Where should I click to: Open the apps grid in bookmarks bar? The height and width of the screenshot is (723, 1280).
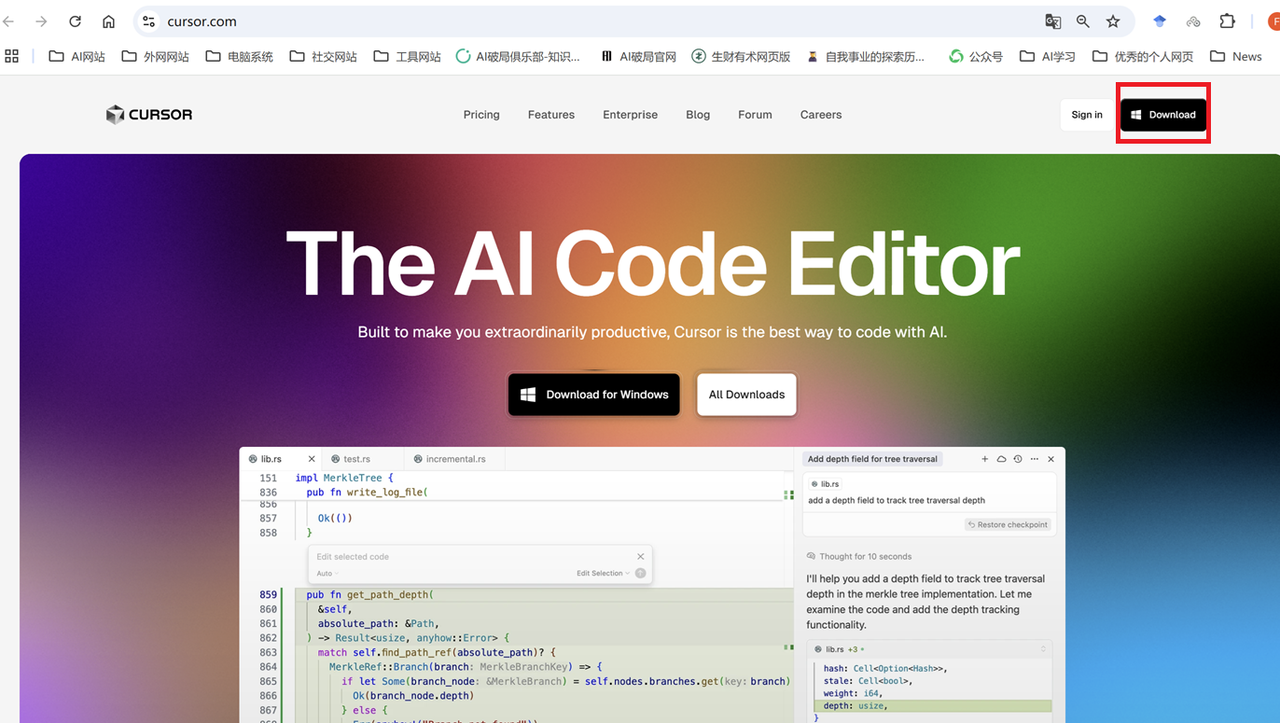(x=12, y=56)
